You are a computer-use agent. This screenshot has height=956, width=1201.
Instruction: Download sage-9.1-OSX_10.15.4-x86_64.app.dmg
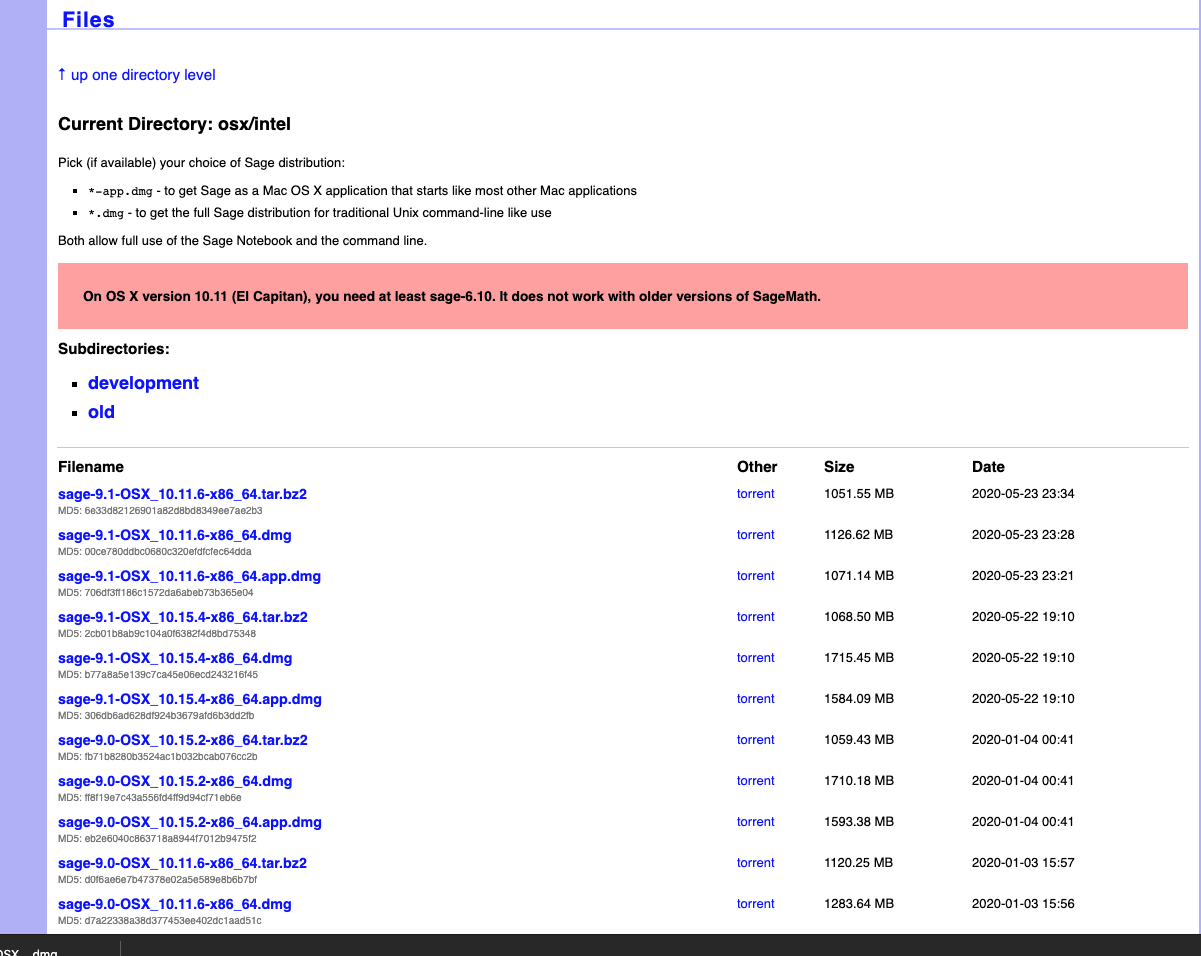click(x=189, y=699)
